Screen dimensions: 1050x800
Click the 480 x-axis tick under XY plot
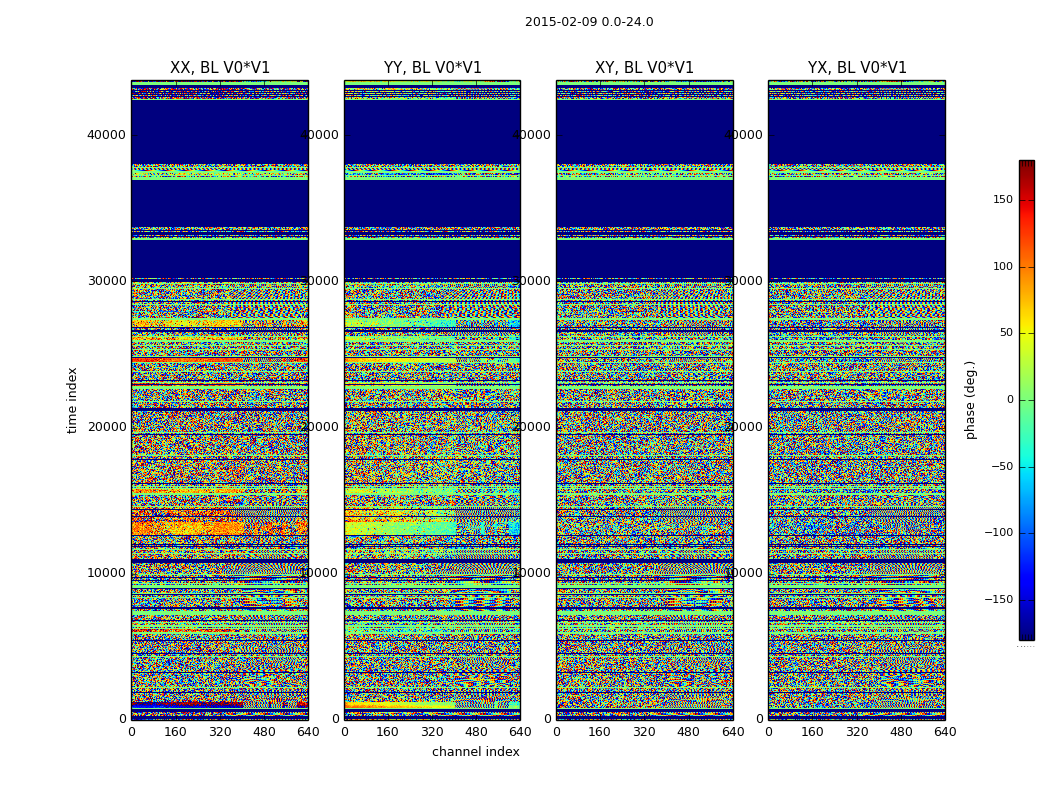coord(689,732)
